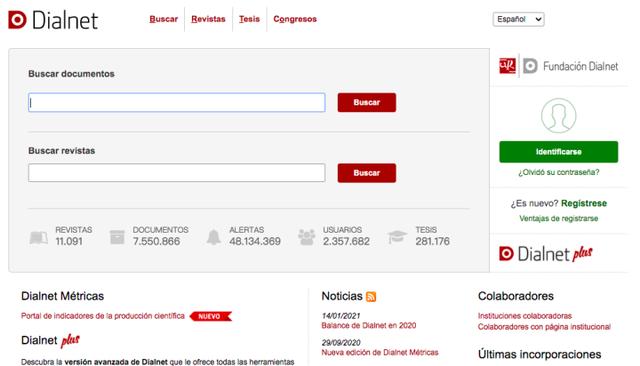Image resolution: width=640 pixels, height=366 pixels.
Task: Select the Alertas count 48.134.369
Action: pyautogui.click(x=255, y=242)
